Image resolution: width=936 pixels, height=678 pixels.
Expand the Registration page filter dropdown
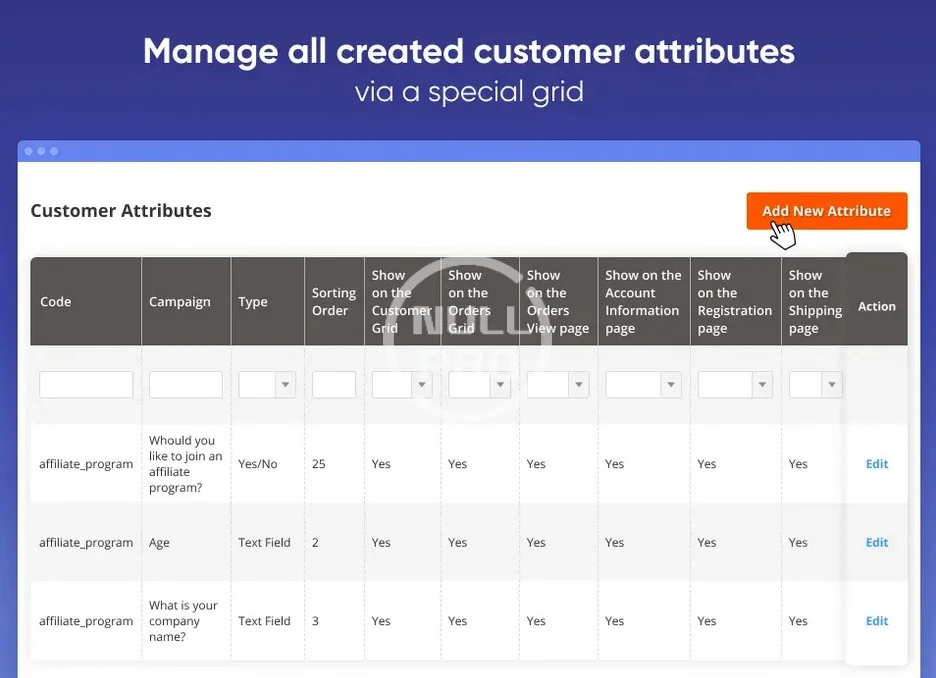pos(735,385)
